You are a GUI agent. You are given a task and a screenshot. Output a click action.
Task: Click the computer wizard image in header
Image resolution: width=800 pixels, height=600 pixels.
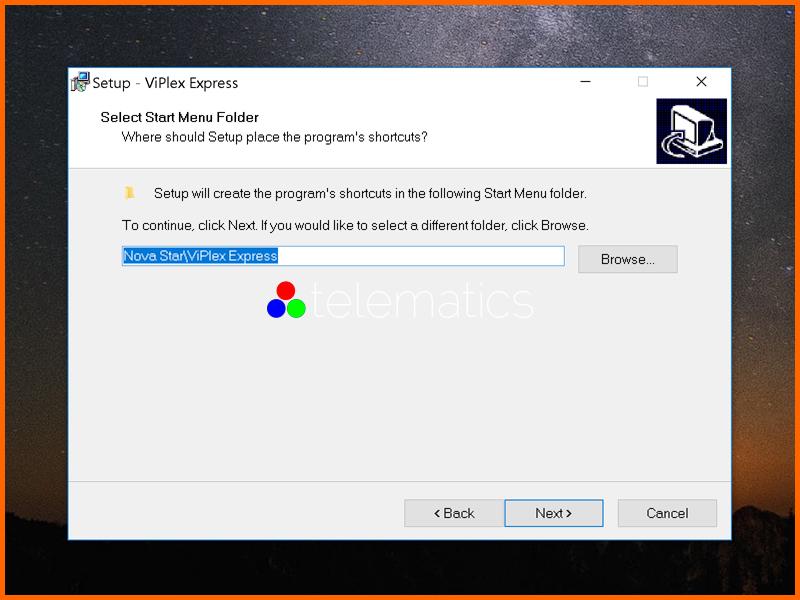691,131
